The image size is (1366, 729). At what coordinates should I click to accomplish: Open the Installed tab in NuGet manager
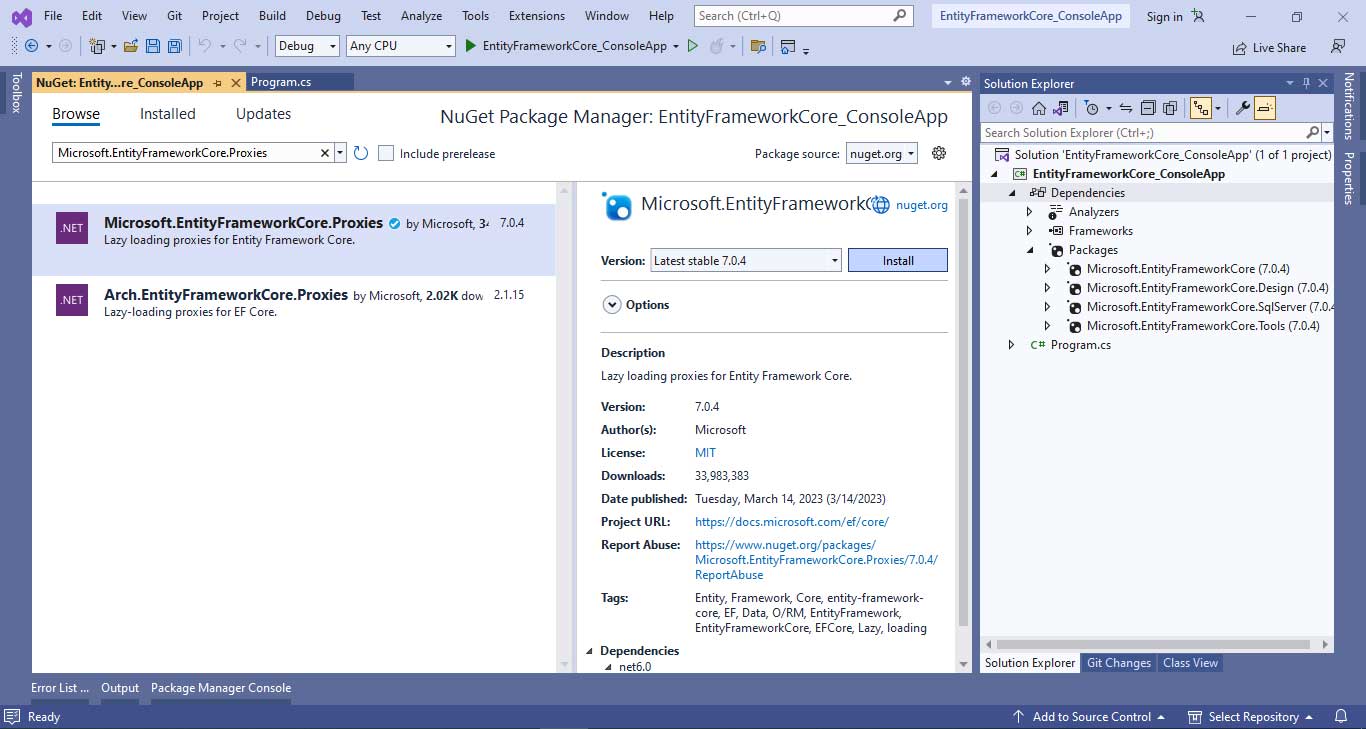[x=167, y=114]
